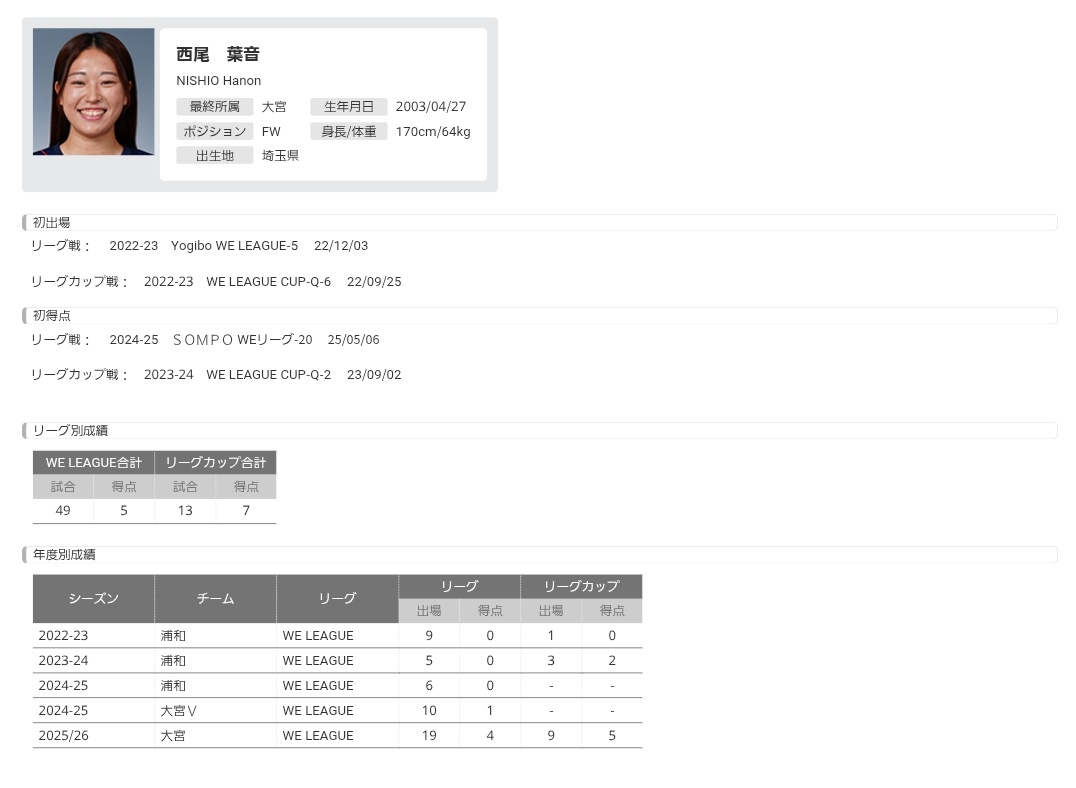Screen dimensions: 1076x788
Task: Click birthdate value 2003/04/27
Action: pos(431,106)
